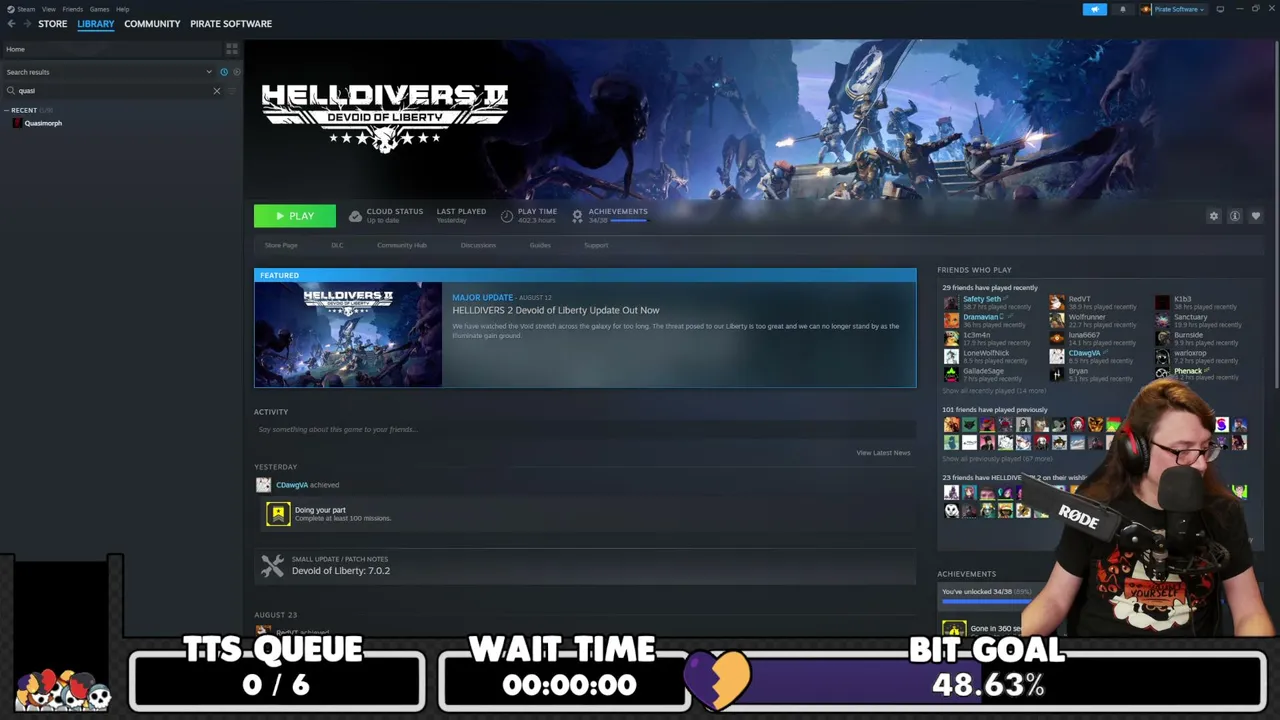Open Devoid of Liberty 7.0.2 patch notes
1280x720 pixels.
[341, 571]
